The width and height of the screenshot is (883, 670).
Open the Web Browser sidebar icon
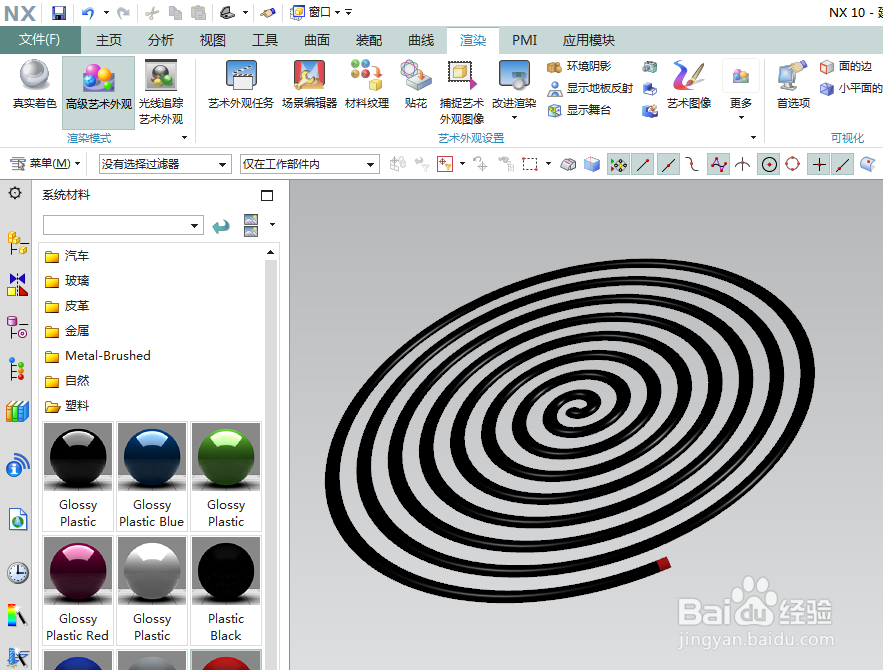[17, 519]
